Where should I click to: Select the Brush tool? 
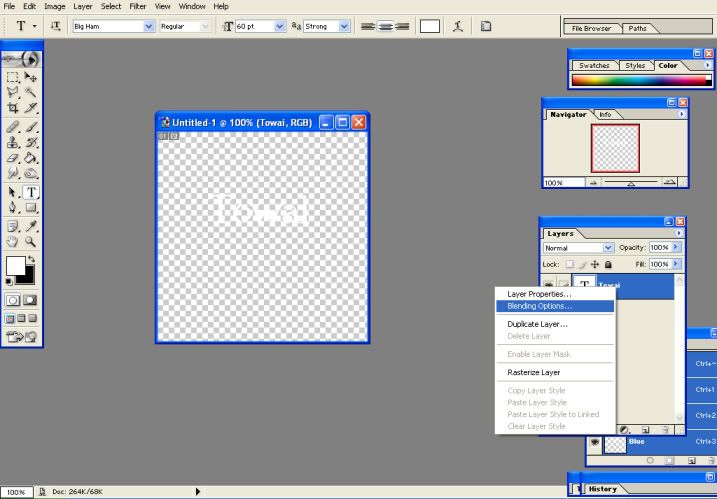click(31, 127)
